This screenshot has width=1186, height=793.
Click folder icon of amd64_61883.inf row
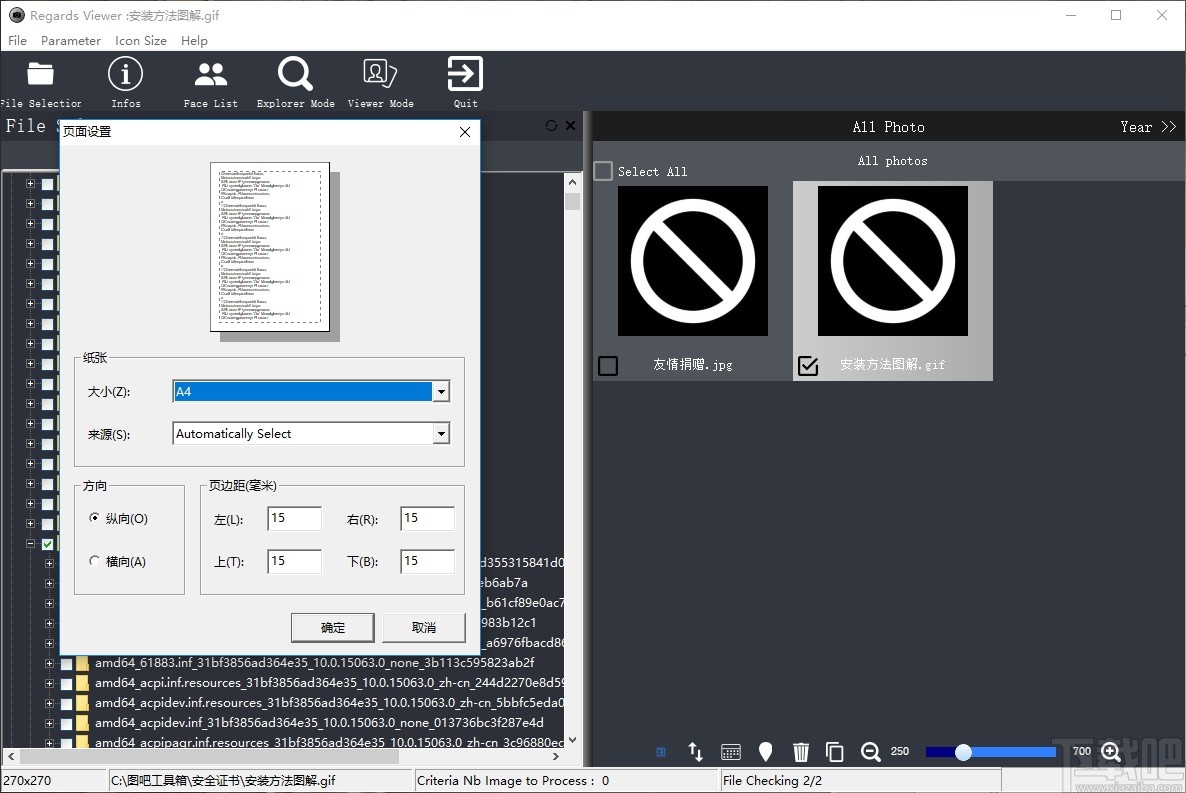coord(82,663)
